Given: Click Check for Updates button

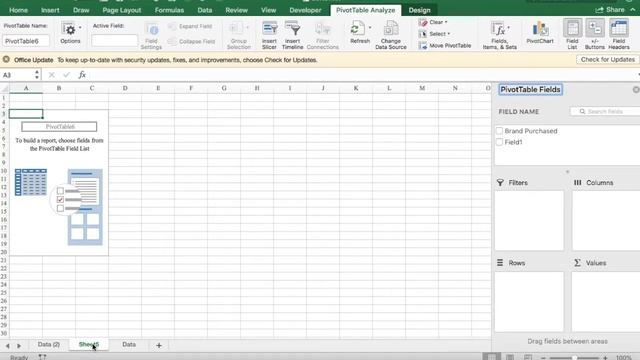Looking at the screenshot, I should pyautogui.click(x=607, y=60).
